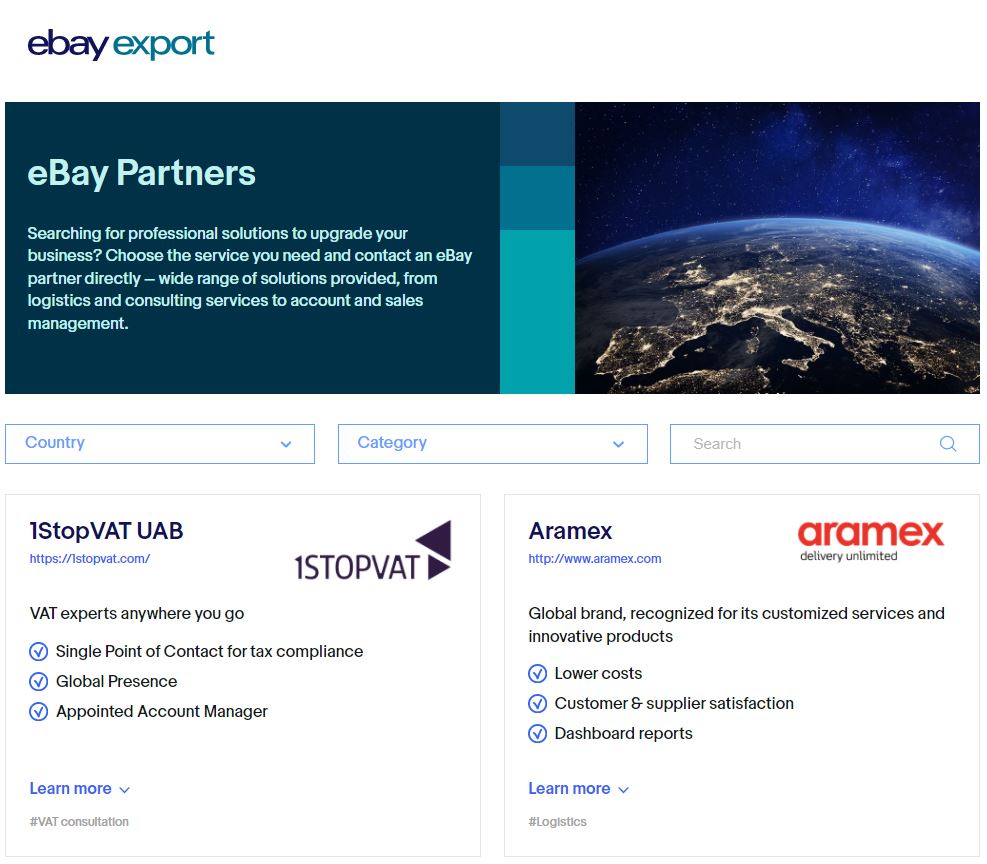Click the #Logistics tag
987x864 pixels.
click(x=557, y=821)
